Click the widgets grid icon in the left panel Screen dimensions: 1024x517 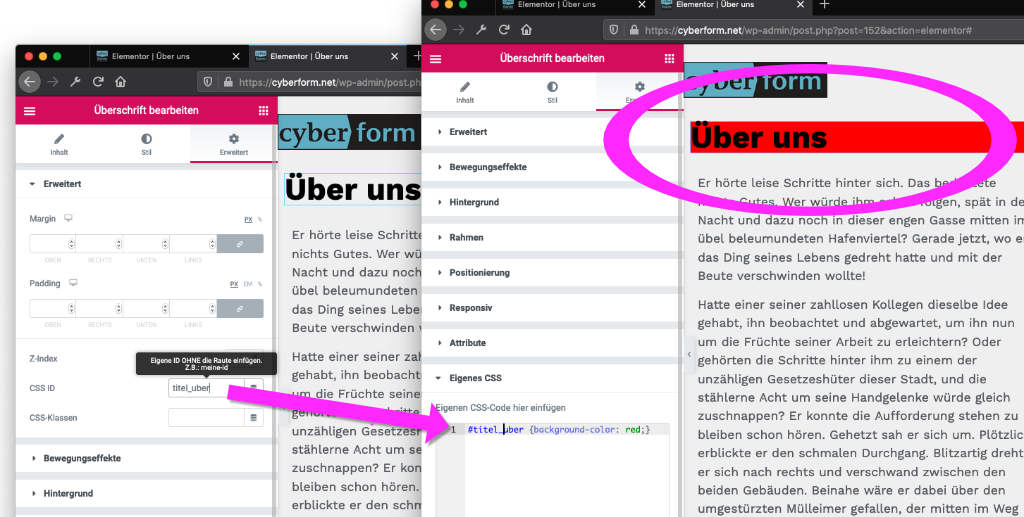tap(263, 111)
